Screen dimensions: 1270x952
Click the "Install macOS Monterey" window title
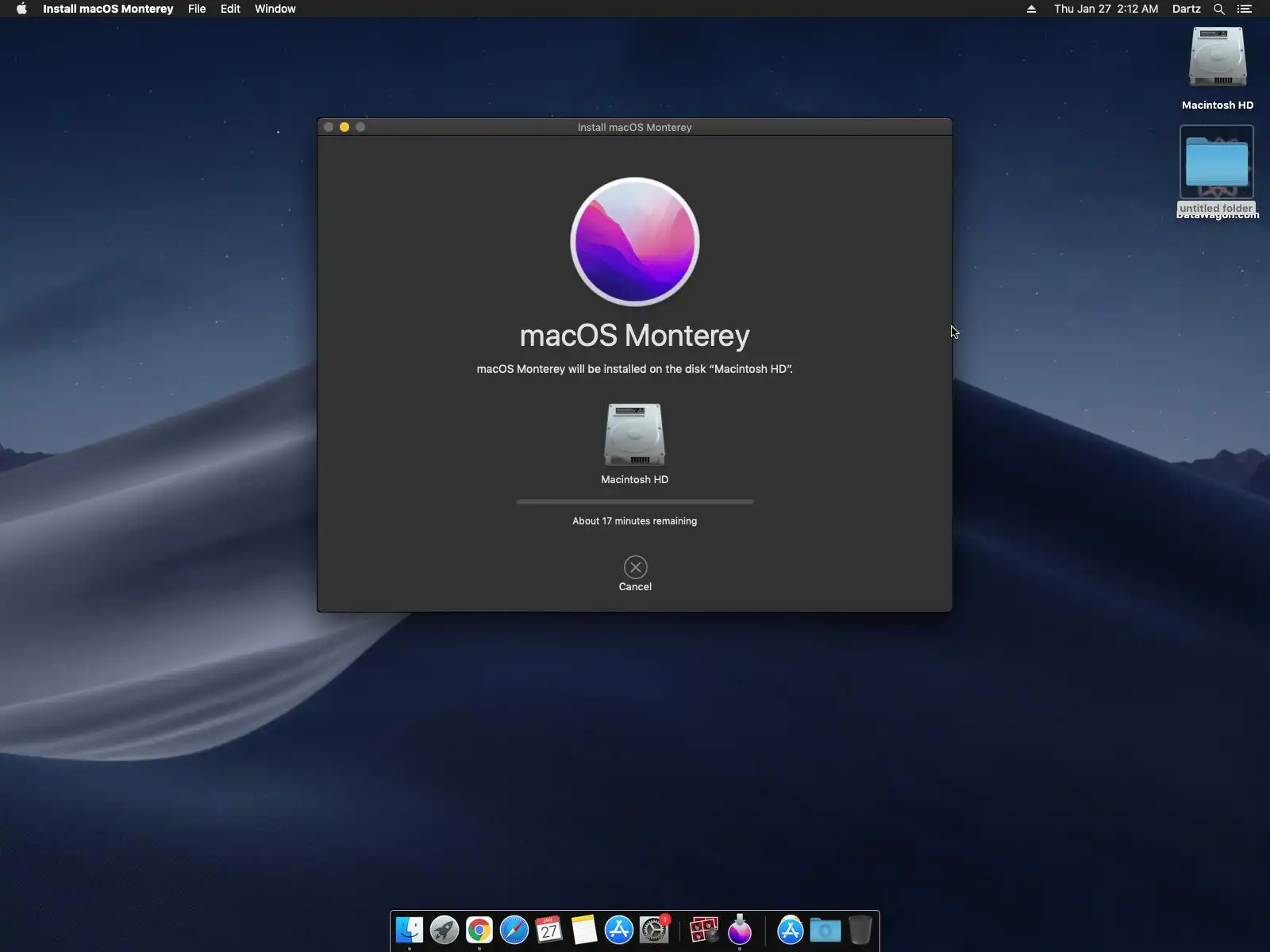point(635,127)
